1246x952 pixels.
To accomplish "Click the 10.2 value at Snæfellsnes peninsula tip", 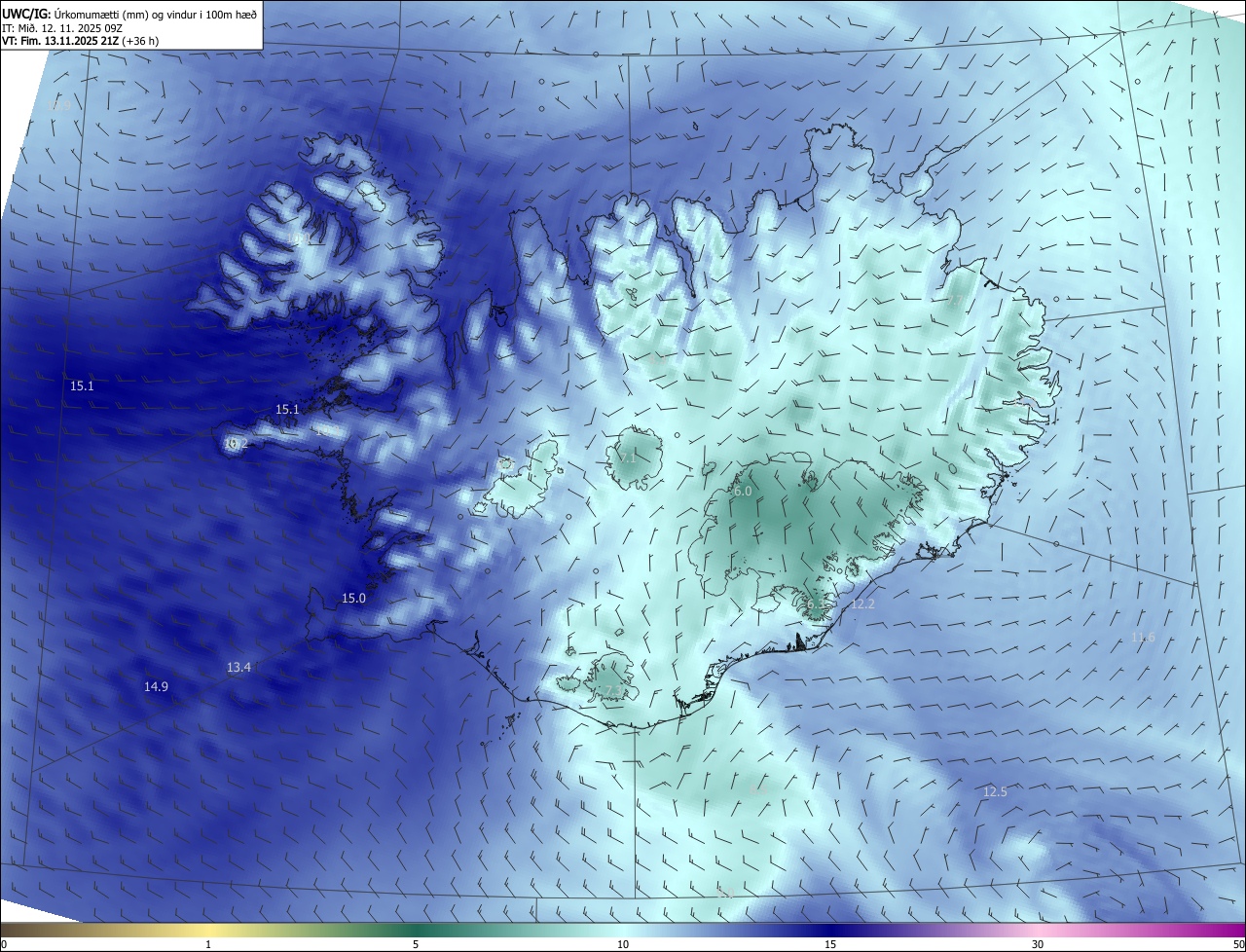I will pos(237,444).
